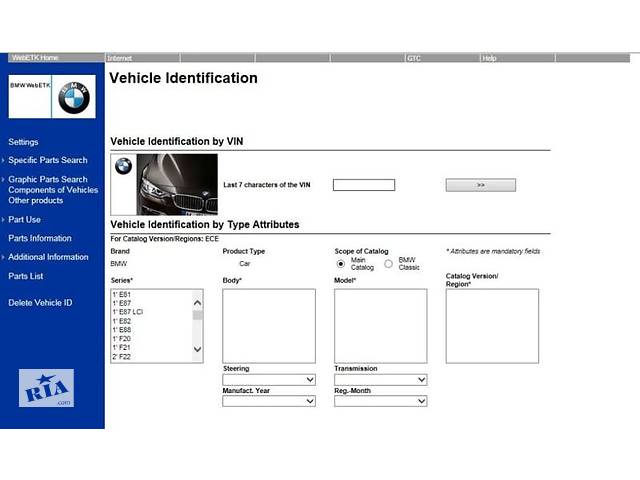
Task: Select the BMW Classic radio button
Action: click(388, 264)
